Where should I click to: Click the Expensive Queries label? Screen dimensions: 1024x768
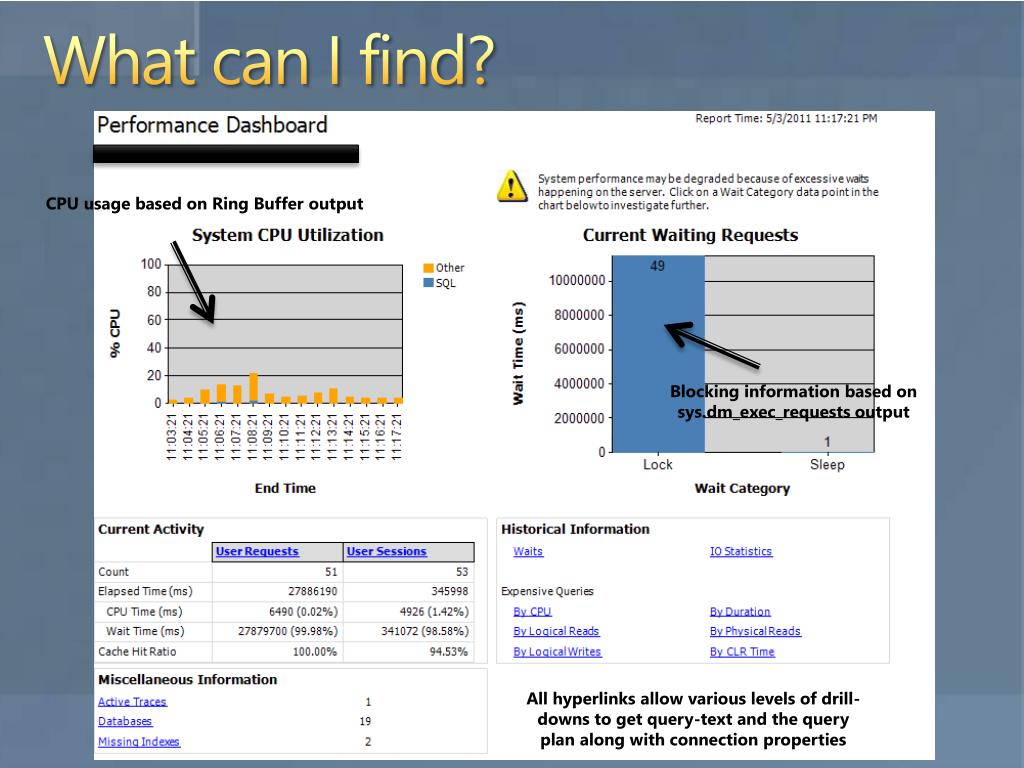tap(547, 591)
